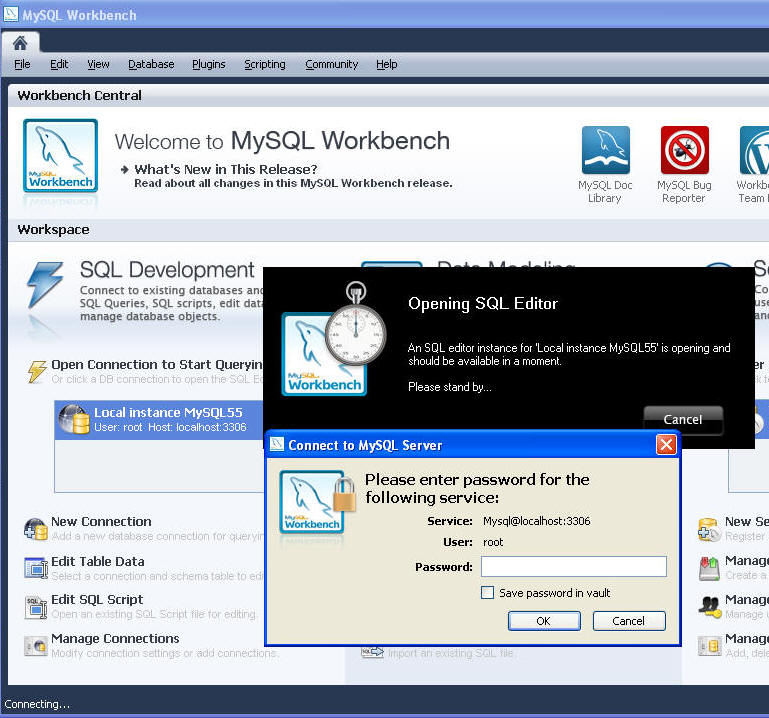Confirm password with OK button
The image size is (769, 718).
[x=544, y=621]
